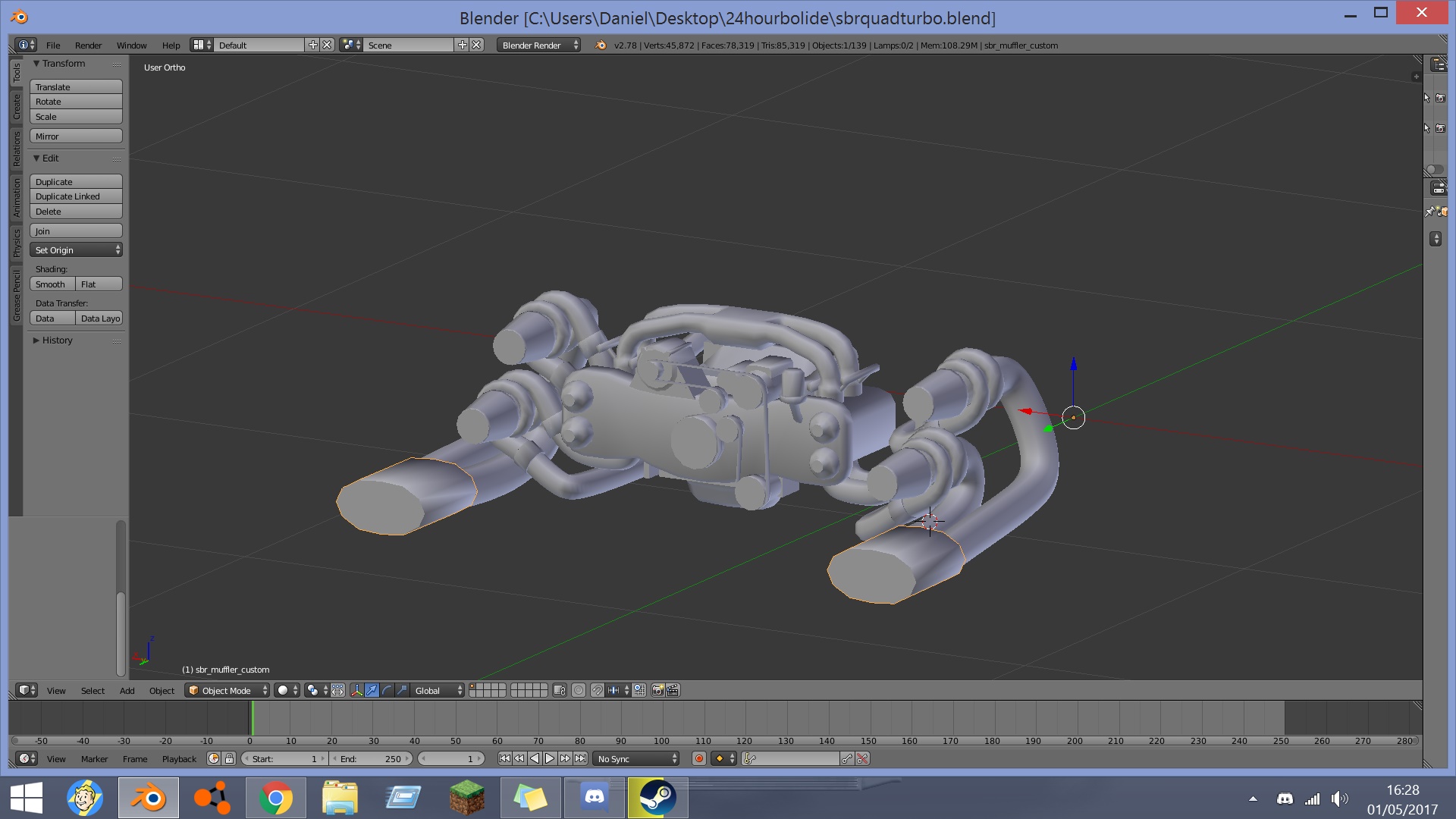Open the viewport shading selector
Image resolution: width=1456 pixels, height=819 pixels.
[287, 690]
